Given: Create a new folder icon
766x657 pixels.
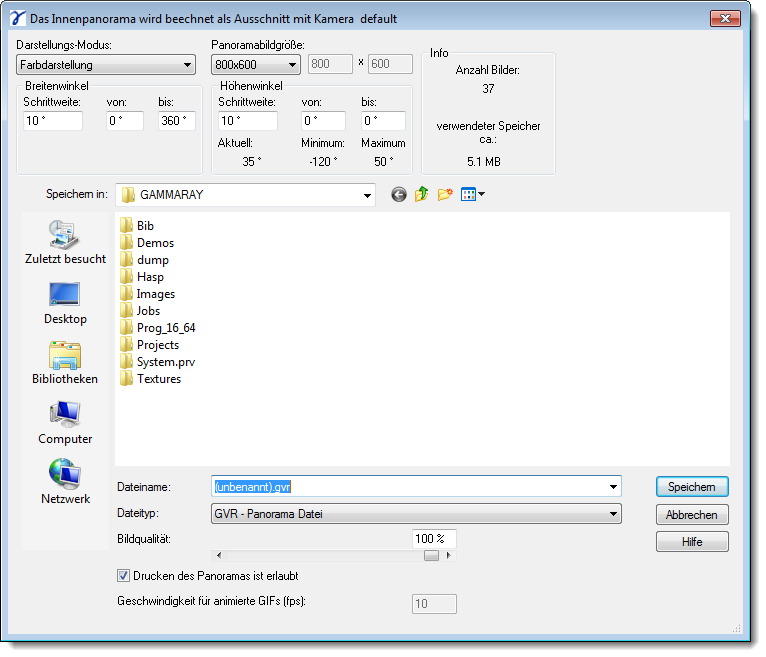Looking at the screenshot, I should pos(445,195).
